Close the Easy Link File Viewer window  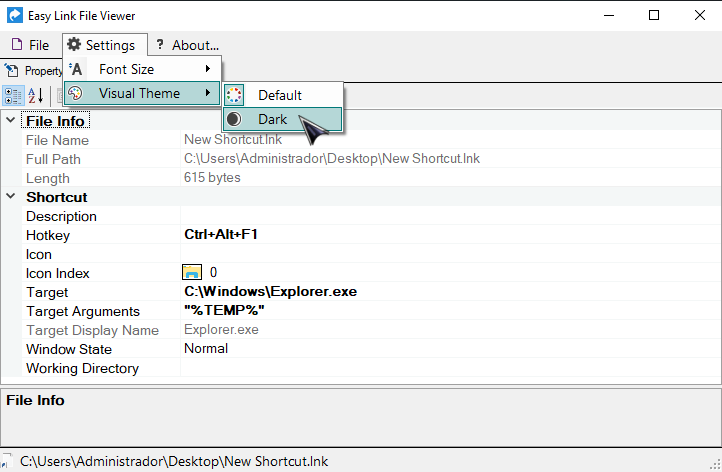pos(699,15)
